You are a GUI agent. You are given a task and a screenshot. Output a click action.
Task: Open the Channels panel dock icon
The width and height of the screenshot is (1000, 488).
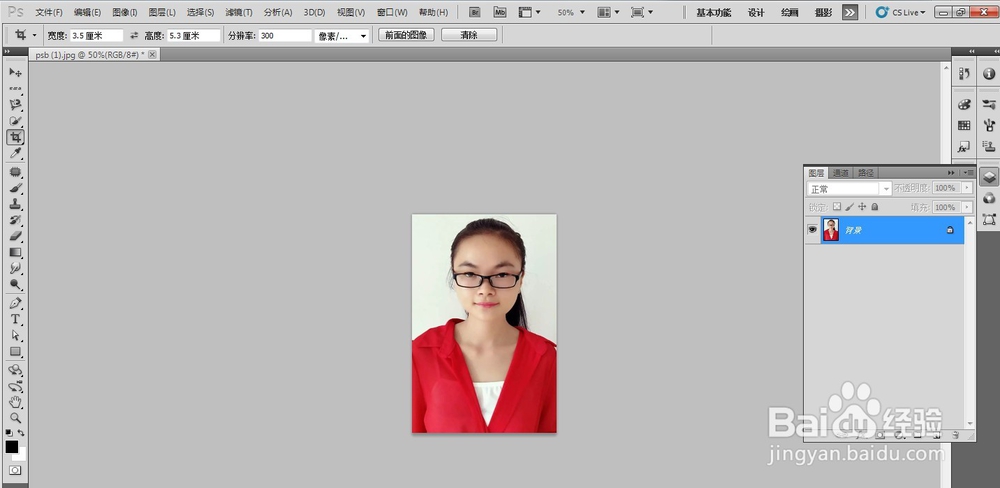click(989, 198)
